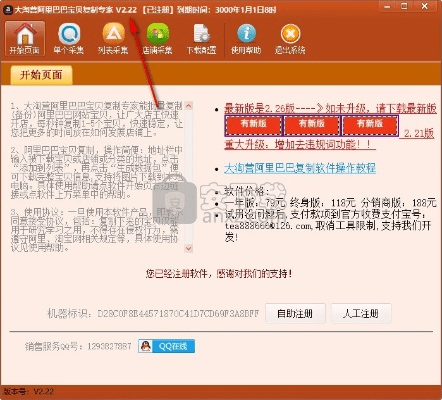This screenshot has width=442, height=400.
Task: Switch to the 开始页面 tab
Action: coord(41,75)
